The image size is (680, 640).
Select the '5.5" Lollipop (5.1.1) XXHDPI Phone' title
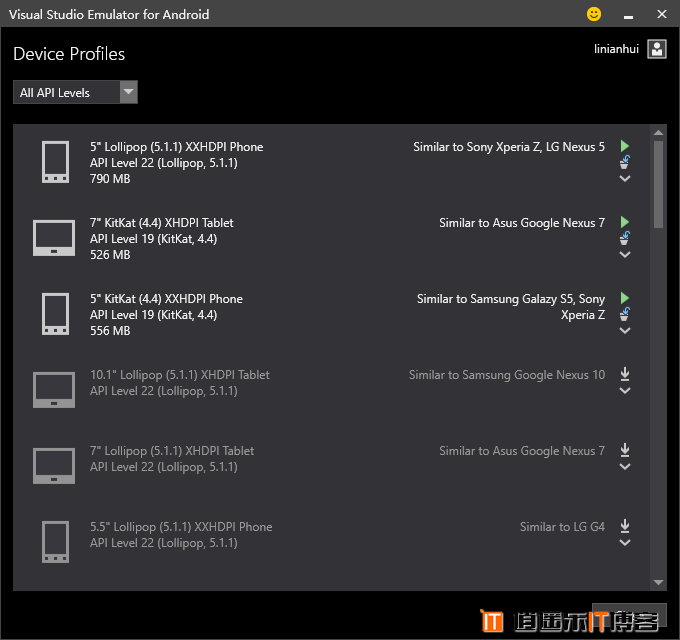coord(181,527)
